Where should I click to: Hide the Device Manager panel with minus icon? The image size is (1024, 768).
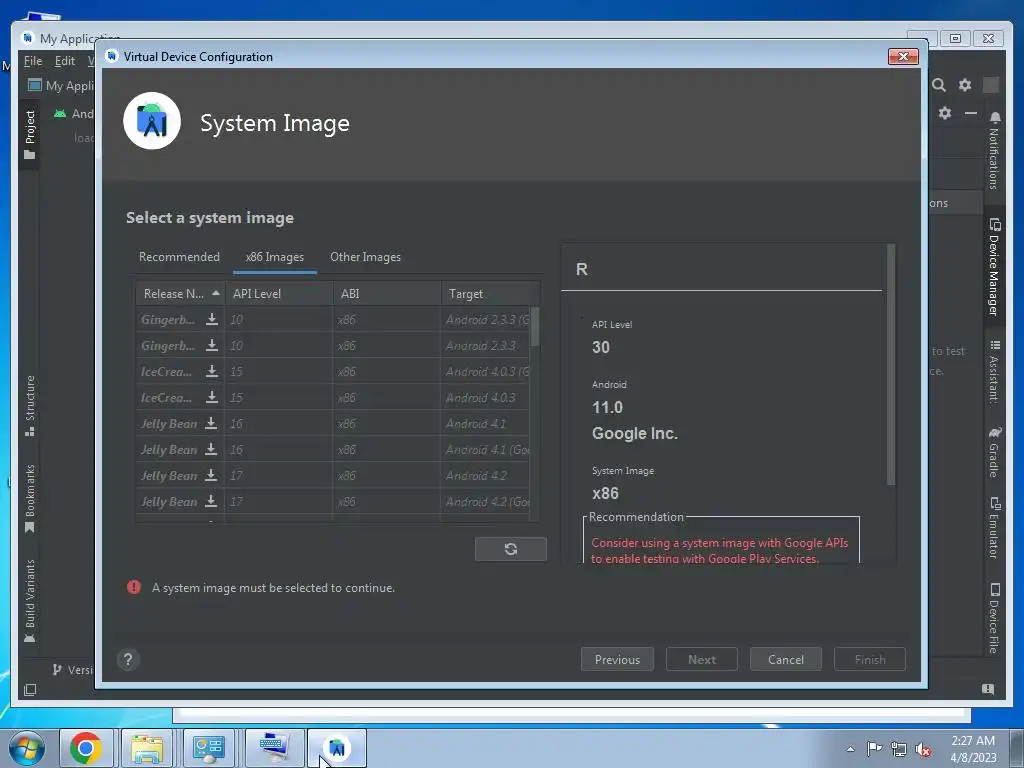971,113
